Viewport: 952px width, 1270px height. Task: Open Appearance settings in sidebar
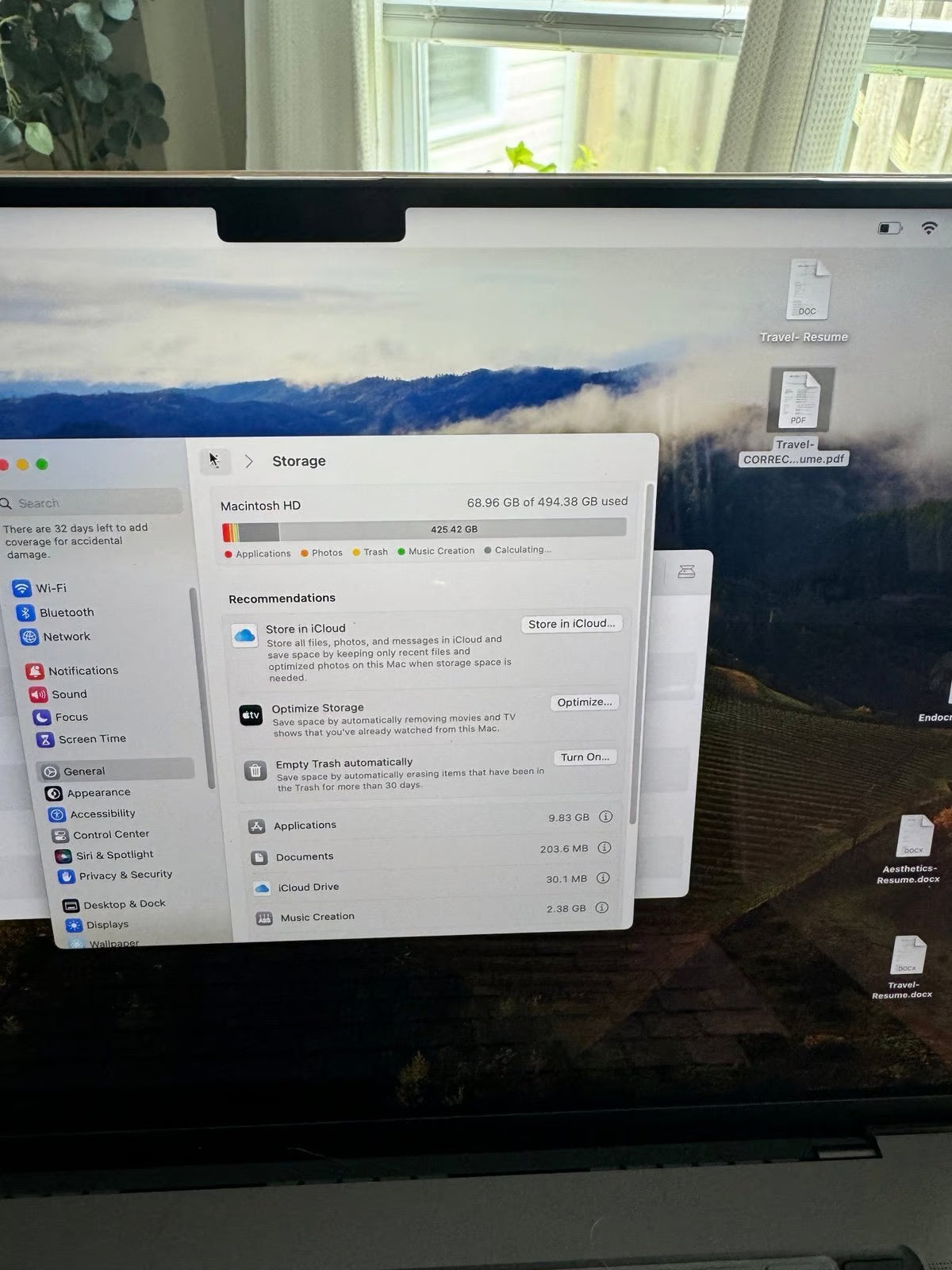click(89, 793)
